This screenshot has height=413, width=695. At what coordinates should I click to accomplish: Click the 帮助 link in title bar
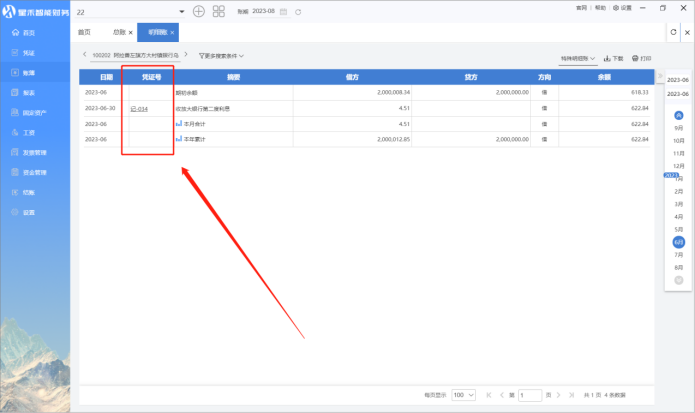tap(600, 7)
